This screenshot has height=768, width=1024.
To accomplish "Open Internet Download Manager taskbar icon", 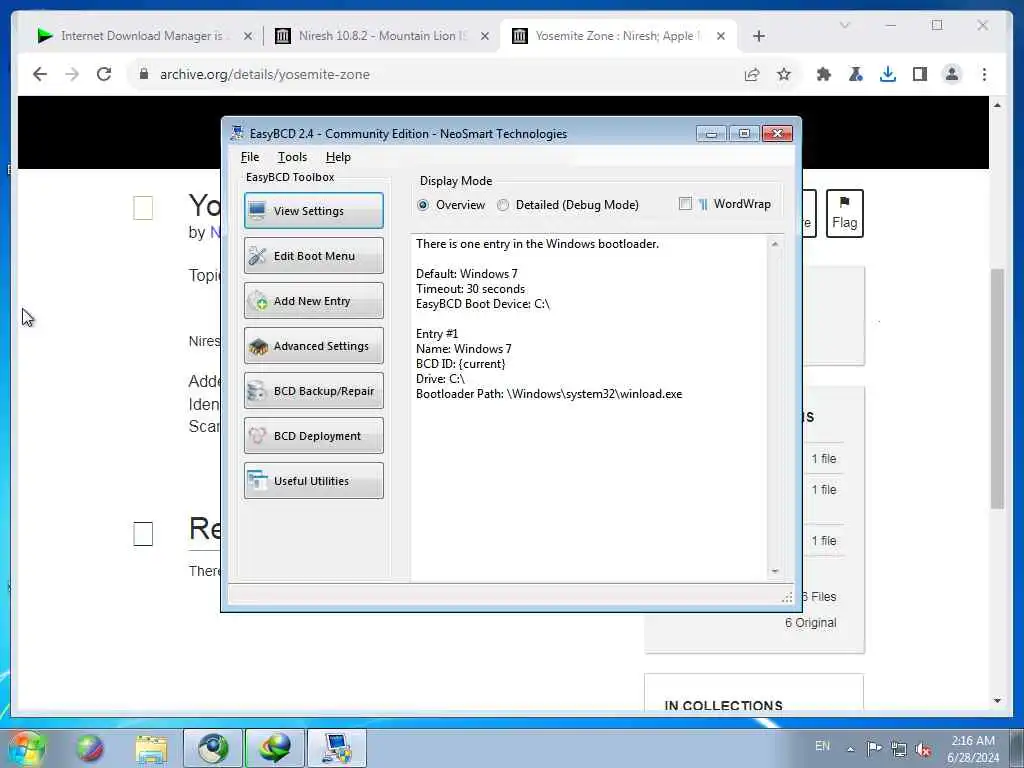I will [275, 748].
